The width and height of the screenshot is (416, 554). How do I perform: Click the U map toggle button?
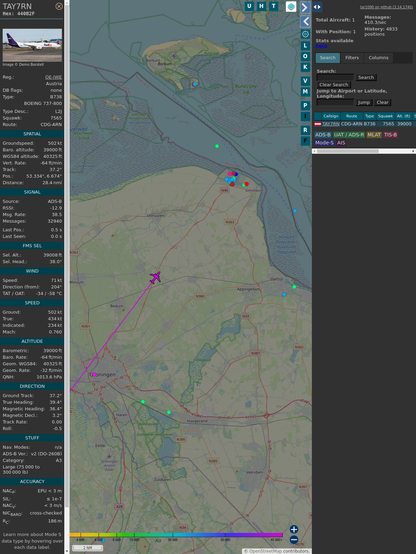point(249,6)
